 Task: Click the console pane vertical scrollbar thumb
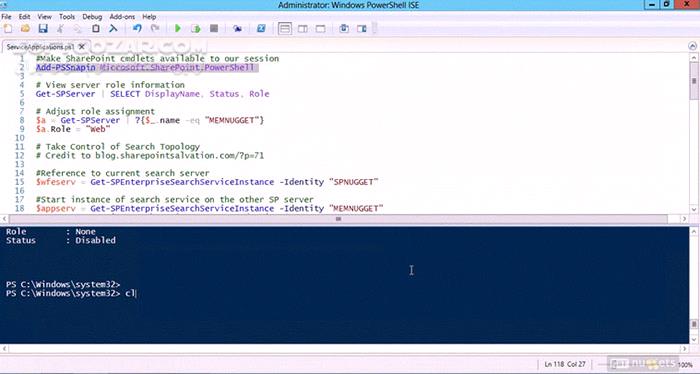pyautogui.click(x=694, y=324)
